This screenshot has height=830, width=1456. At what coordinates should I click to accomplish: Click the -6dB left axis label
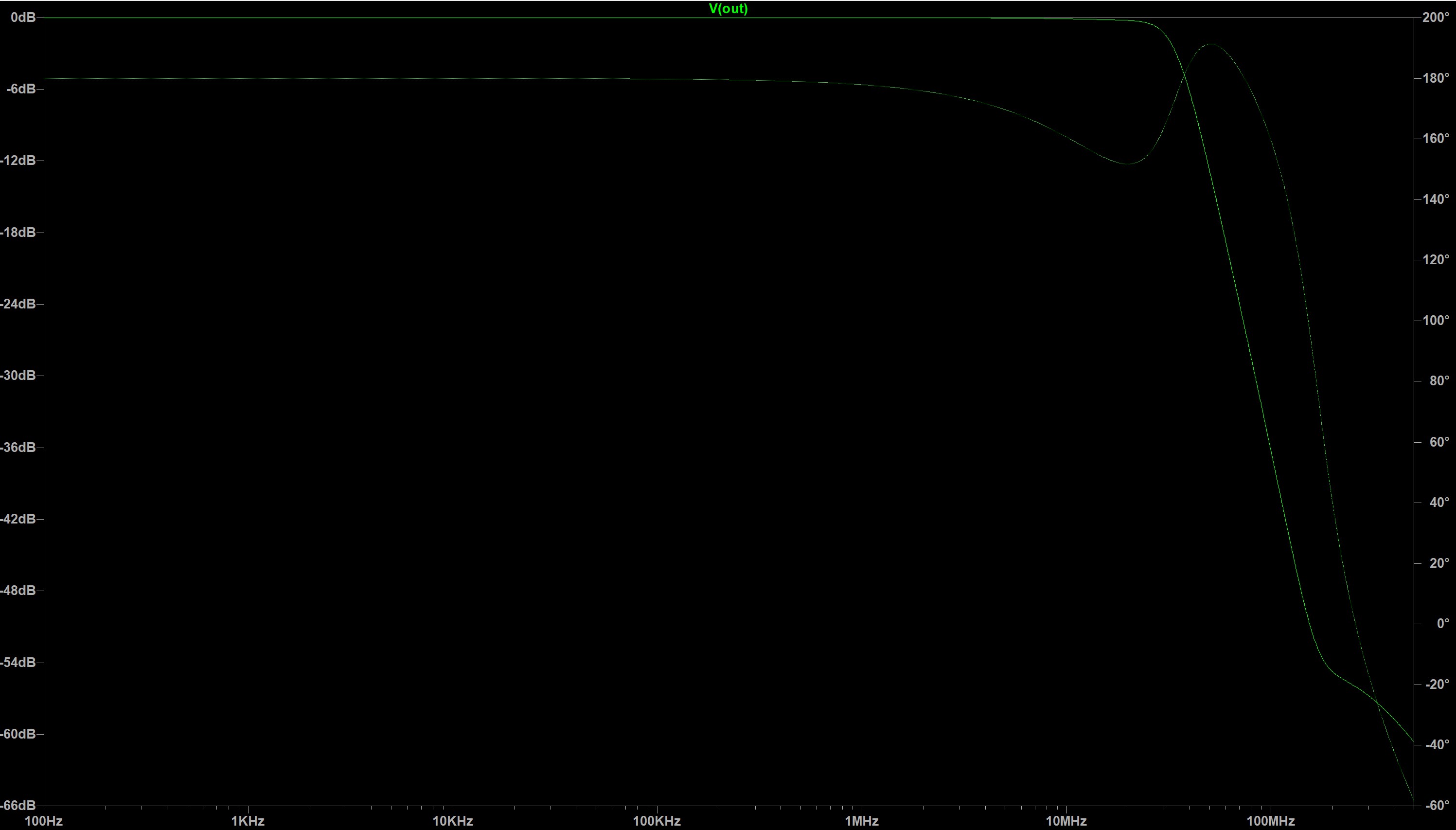coord(20,89)
